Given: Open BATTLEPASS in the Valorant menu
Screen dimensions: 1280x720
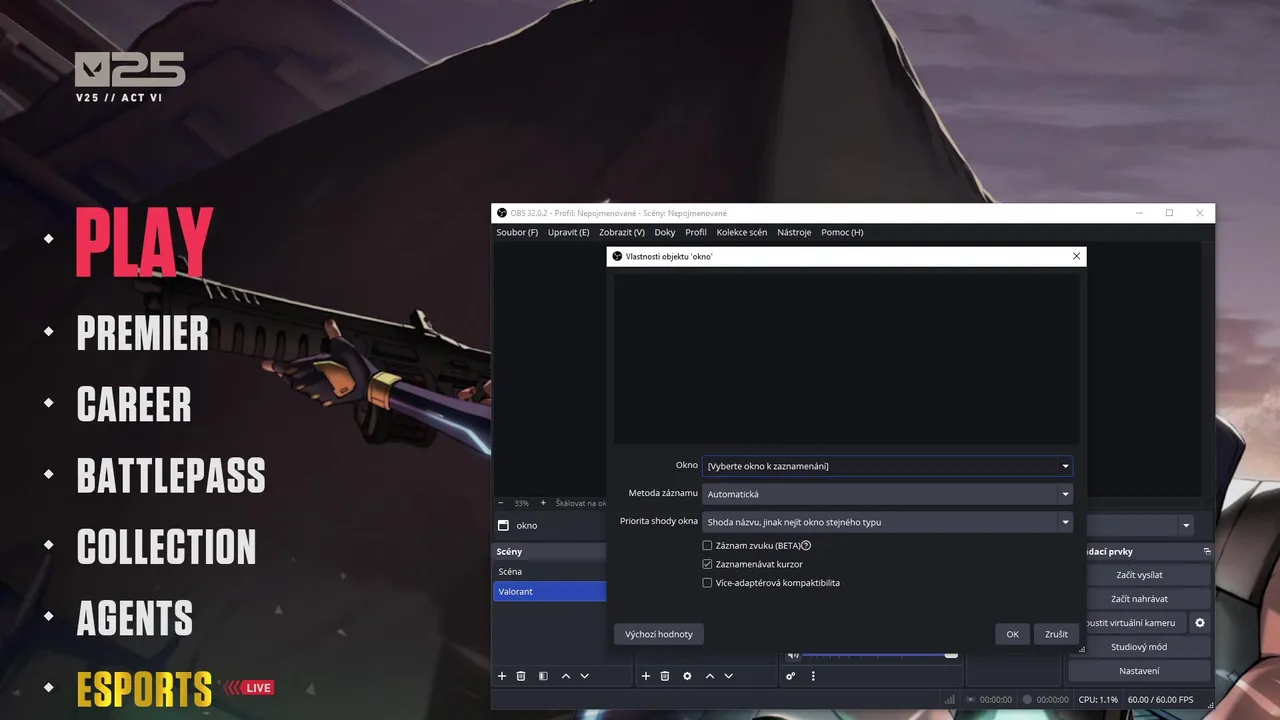Looking at the screenshot, I should click(171, 475).
